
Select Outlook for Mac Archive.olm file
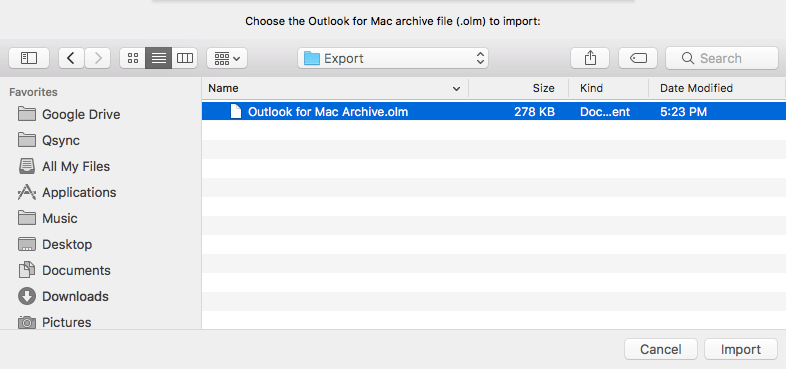494,111
